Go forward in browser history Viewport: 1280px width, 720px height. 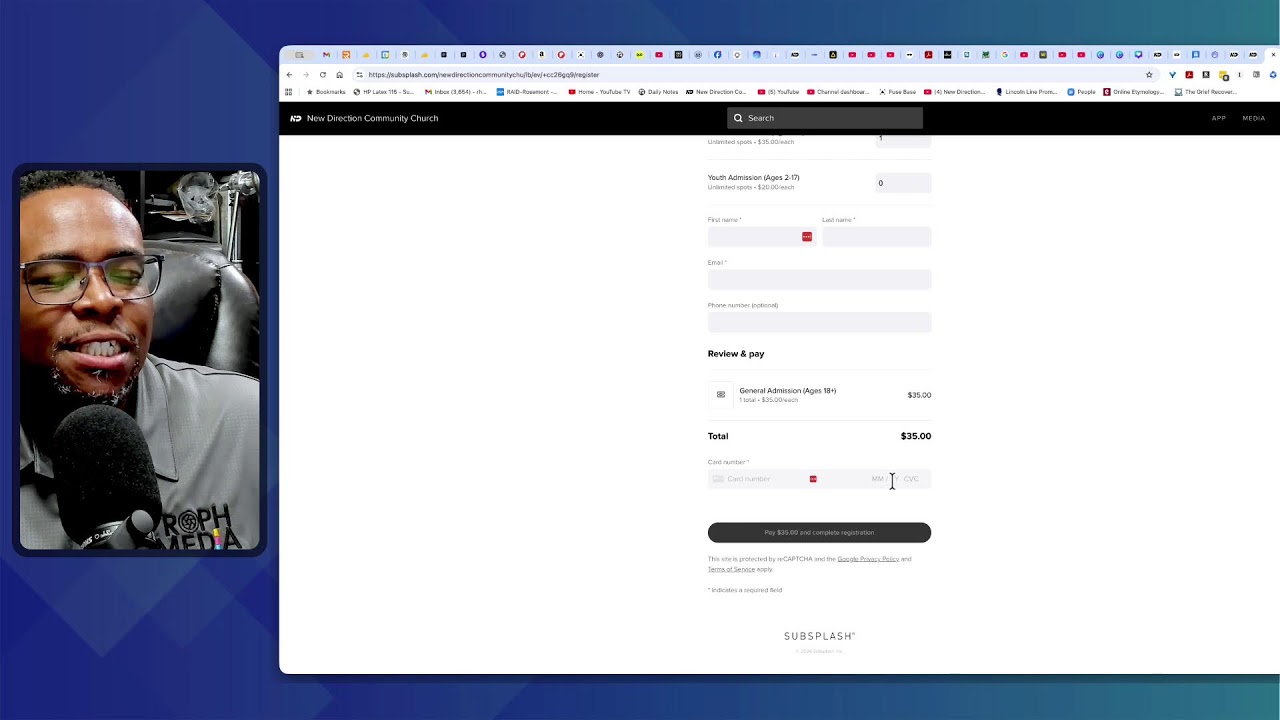[x=306, y=75]
